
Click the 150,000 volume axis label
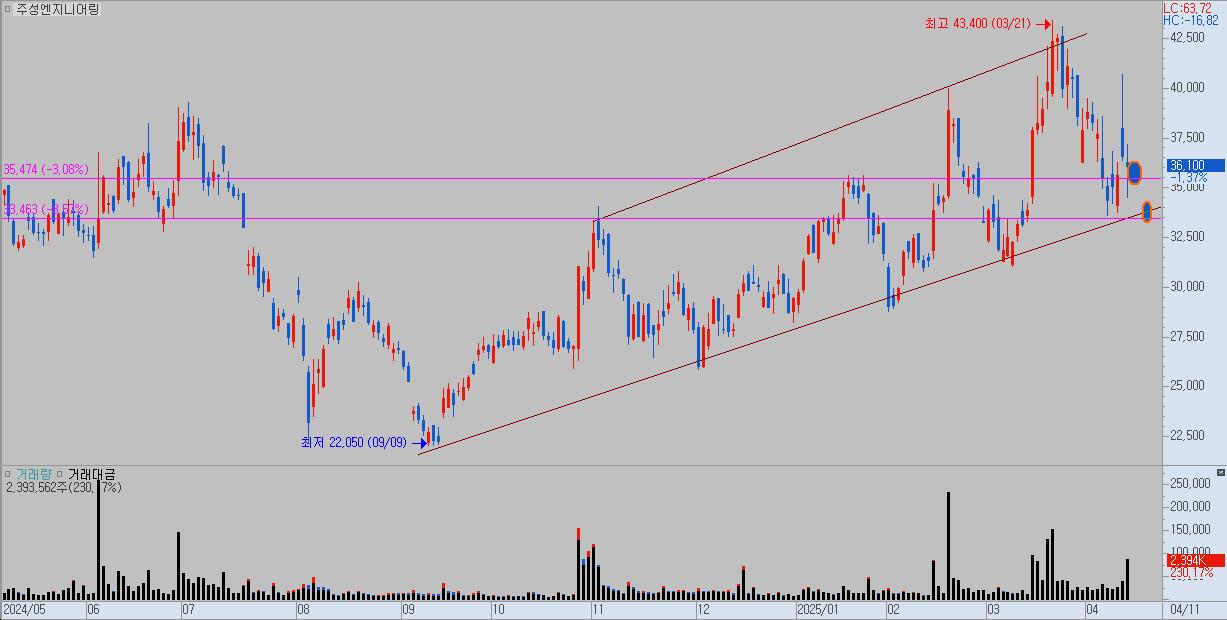tap(1191, 528)
